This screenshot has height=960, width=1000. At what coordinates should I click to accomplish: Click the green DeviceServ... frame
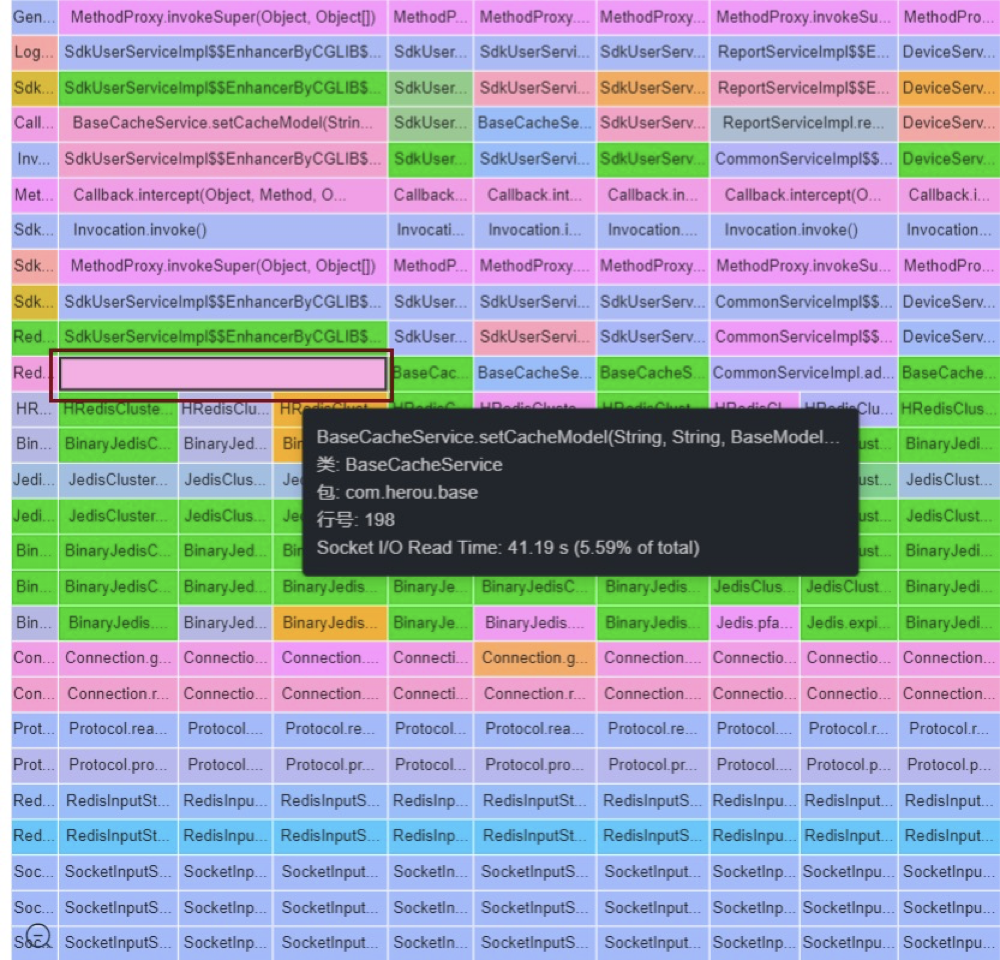click(x=948, y=159)
